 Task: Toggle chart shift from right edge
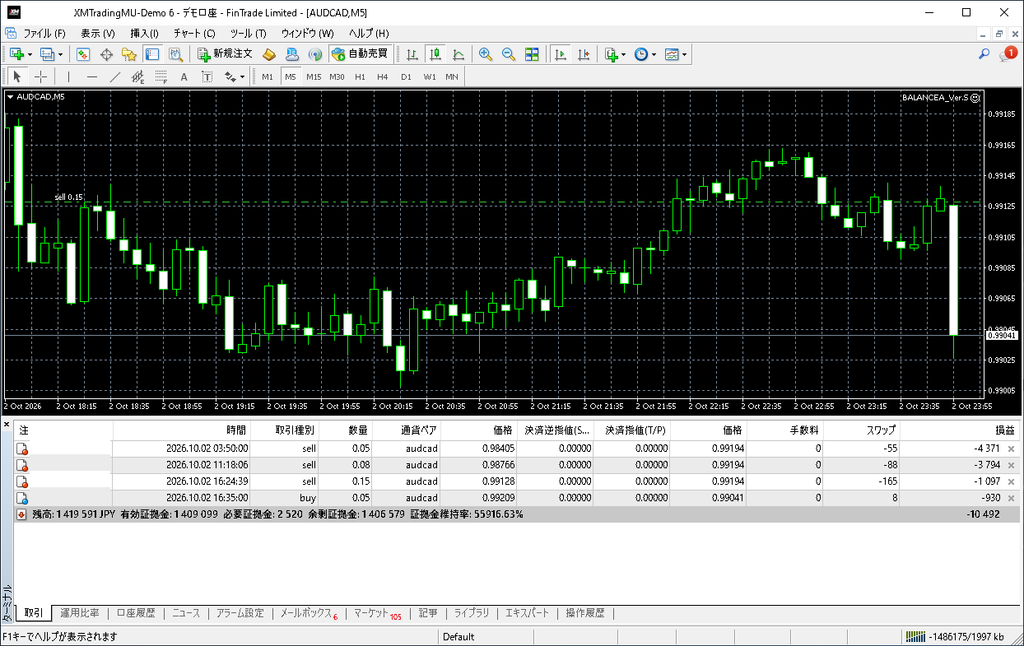[584, 54]
